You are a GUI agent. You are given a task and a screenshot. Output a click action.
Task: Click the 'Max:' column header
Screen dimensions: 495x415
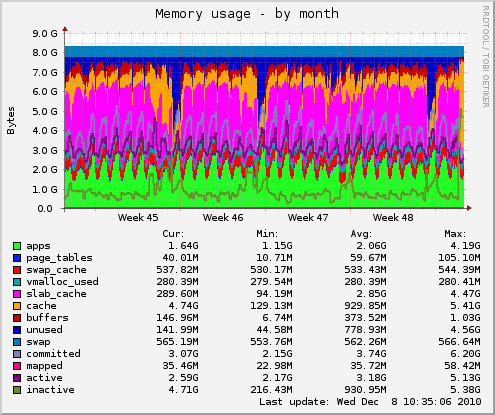pos(455,234)
